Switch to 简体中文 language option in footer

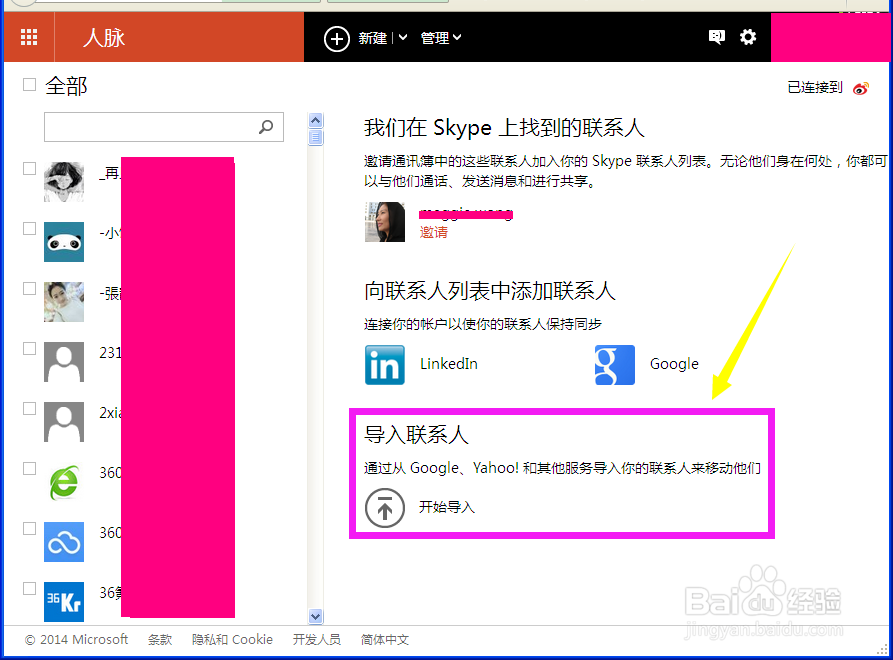tap(385, 639)
